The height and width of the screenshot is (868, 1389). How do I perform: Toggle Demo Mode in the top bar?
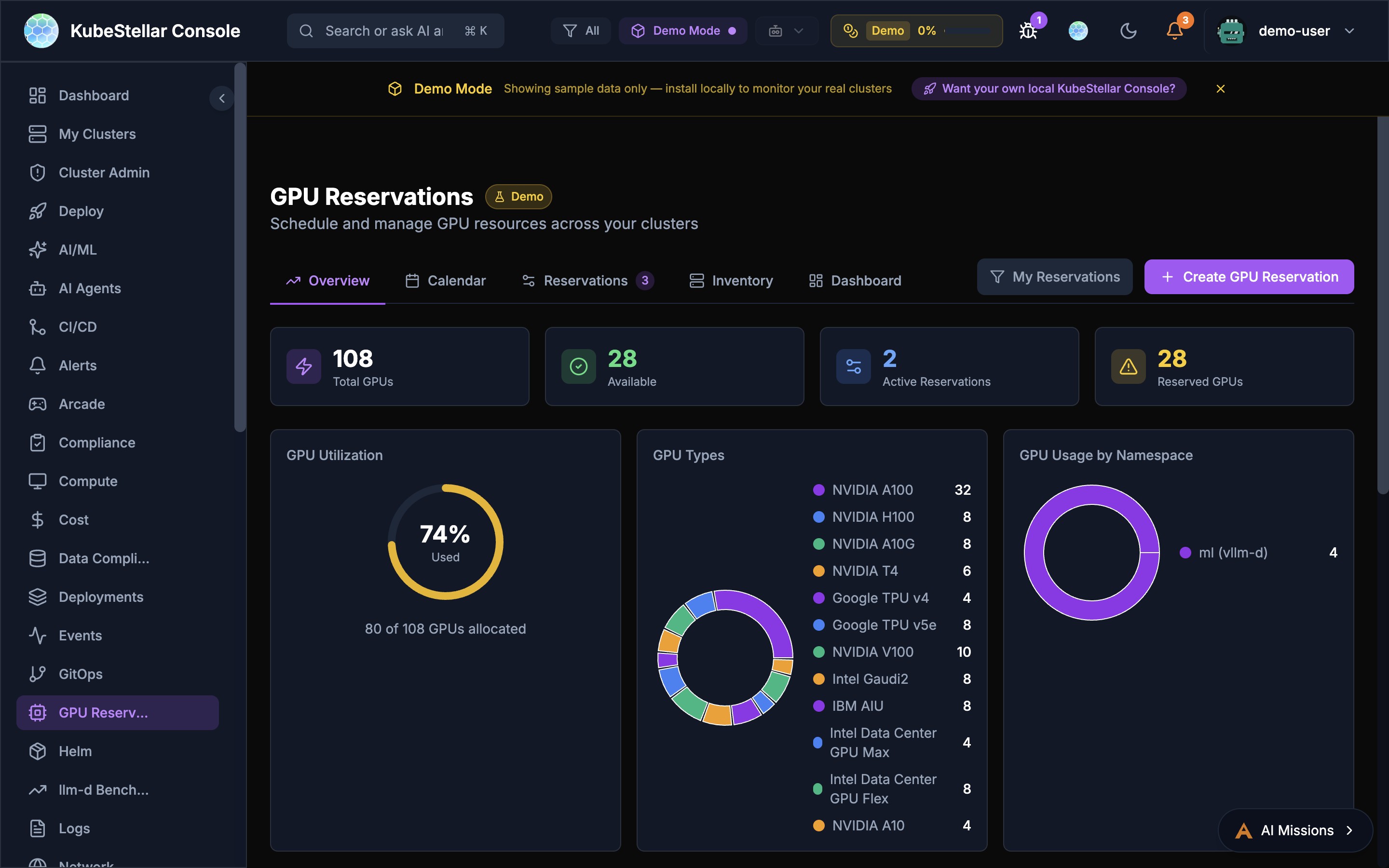pos(682,30)
